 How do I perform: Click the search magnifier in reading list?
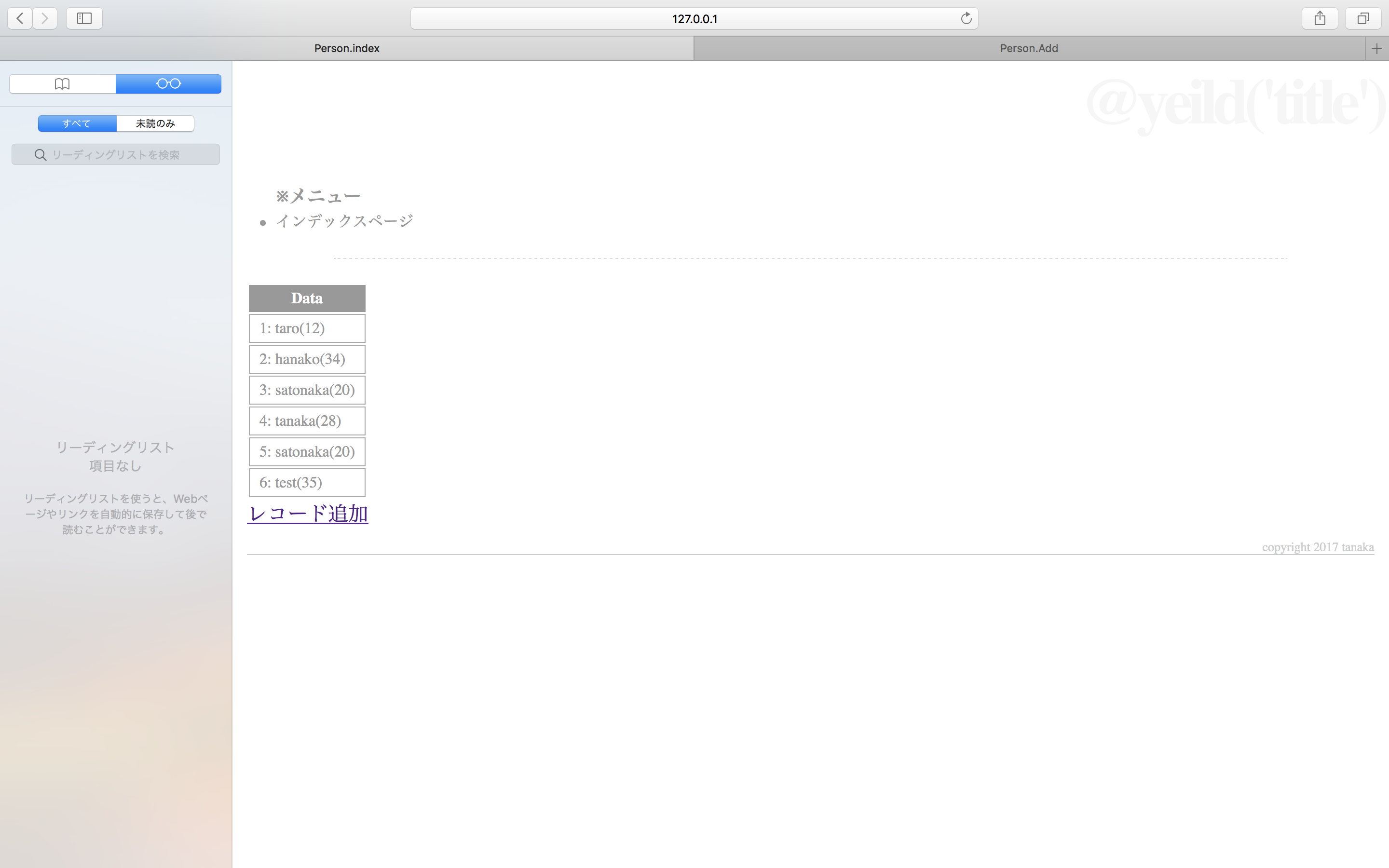click(x=40, y=155)
